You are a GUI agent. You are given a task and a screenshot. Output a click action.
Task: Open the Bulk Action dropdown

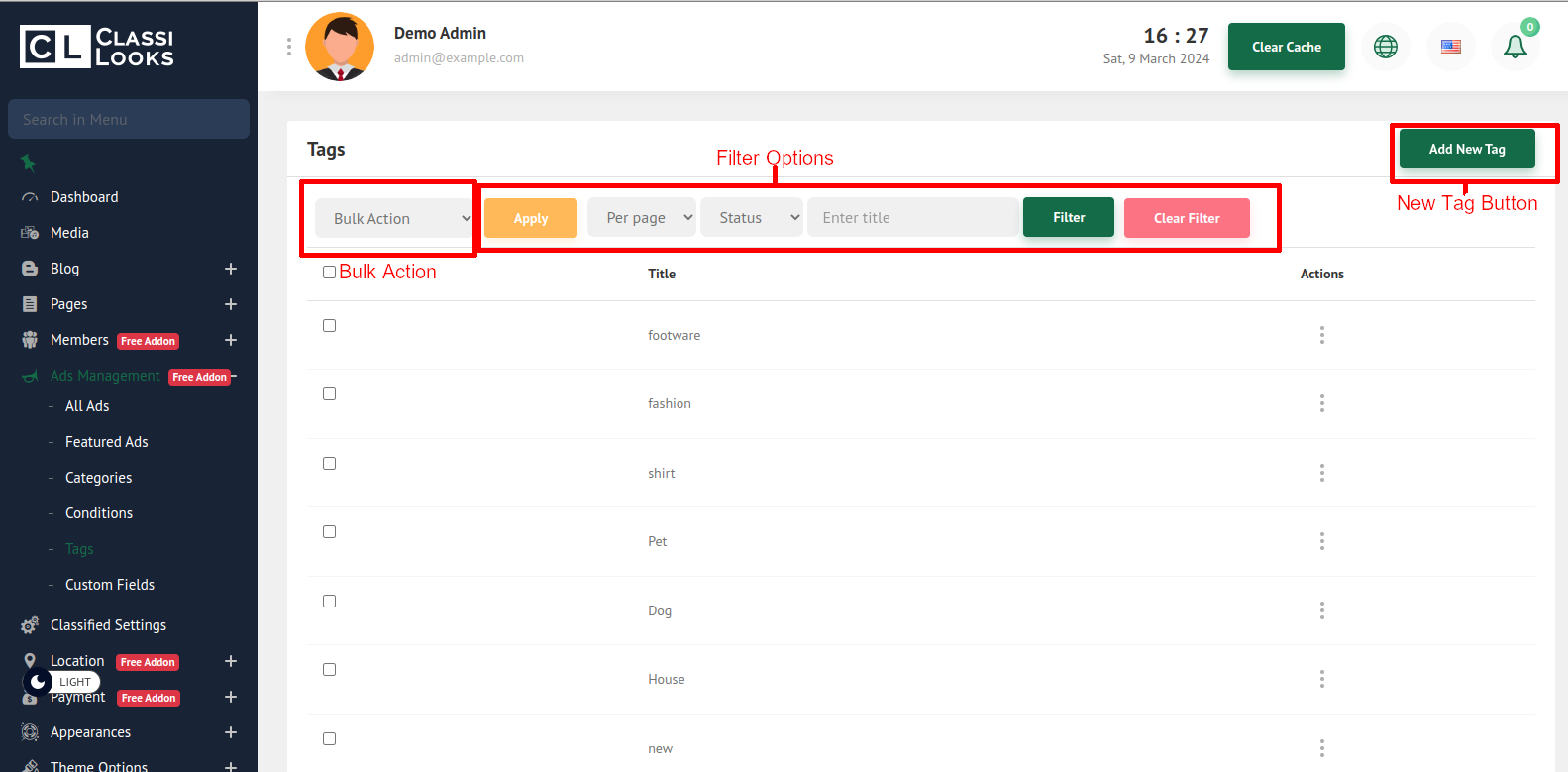pyautogui.click(x=394, y=219)
